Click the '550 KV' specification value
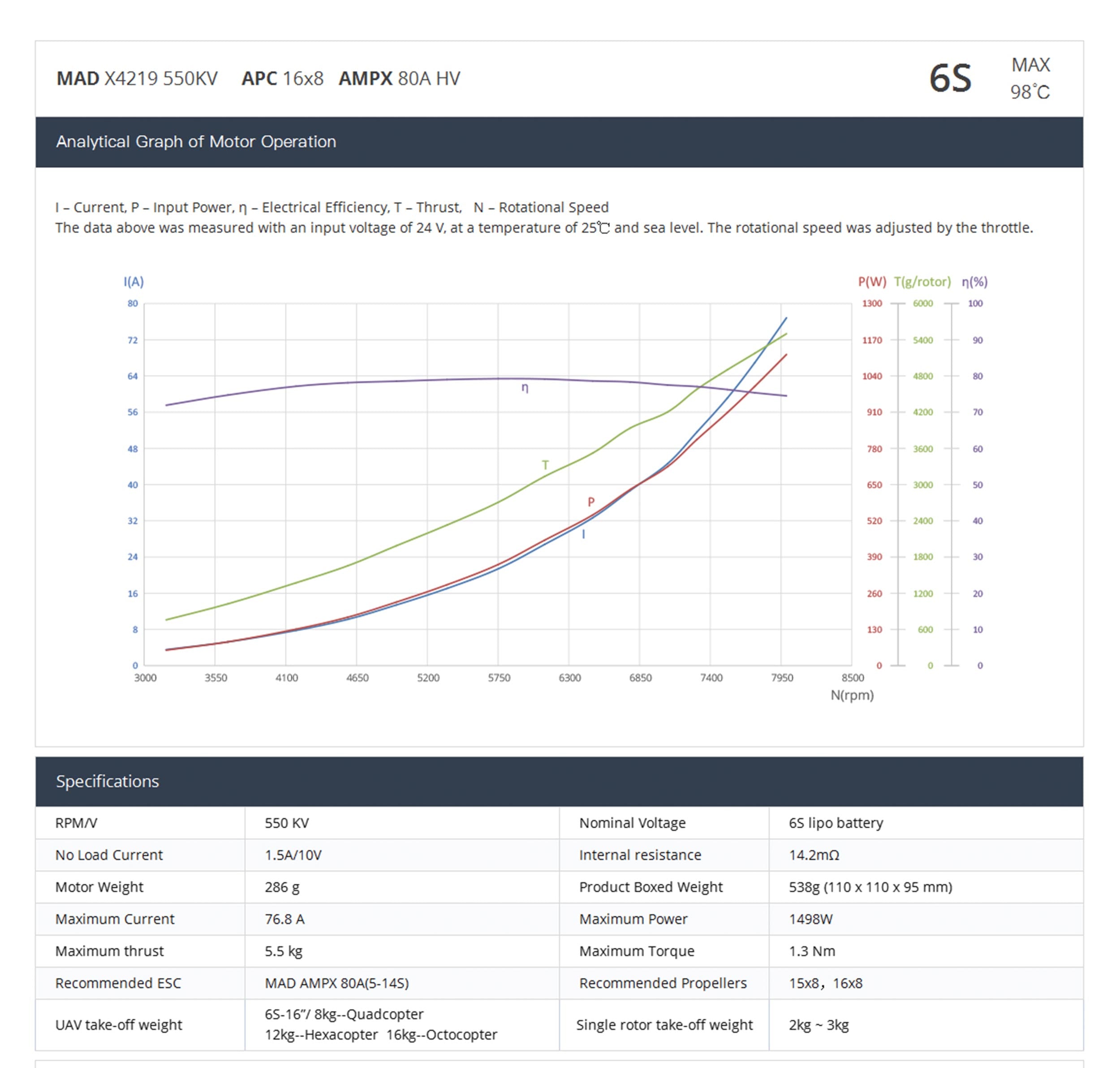Screen dimensions: 1120x1068 pyautogui.click(x=287, y=823)
